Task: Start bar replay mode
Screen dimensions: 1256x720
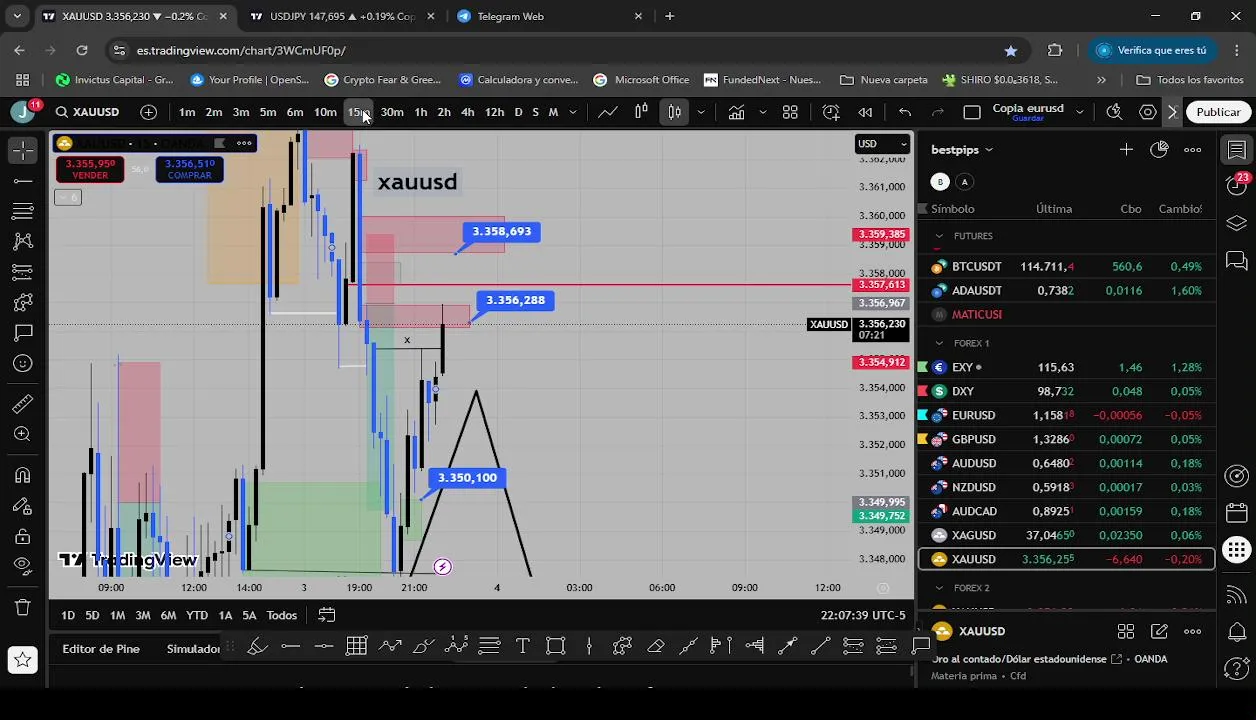Action: click(x=865, y=112)
